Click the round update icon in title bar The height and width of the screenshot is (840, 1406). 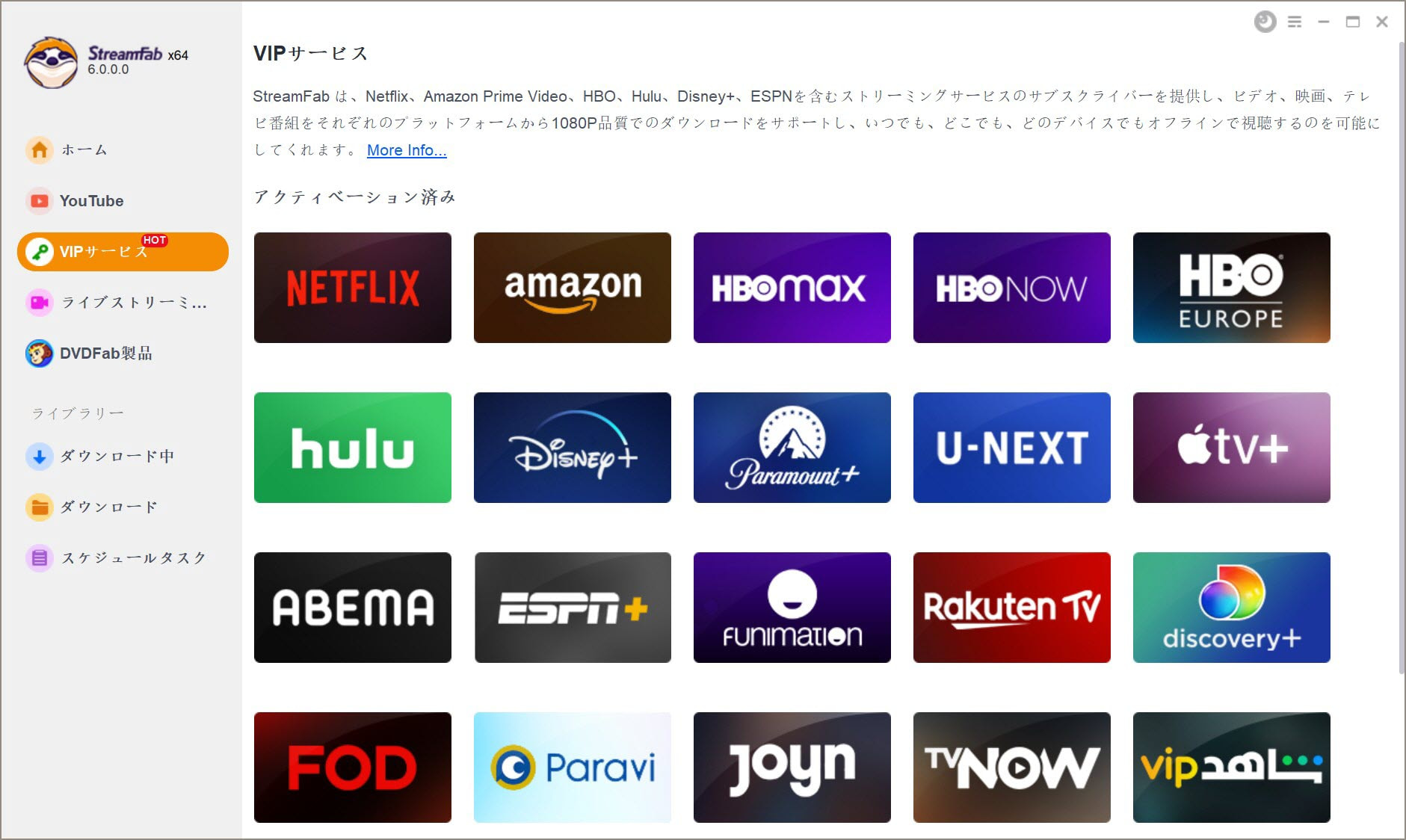[x=1265, y=22]
